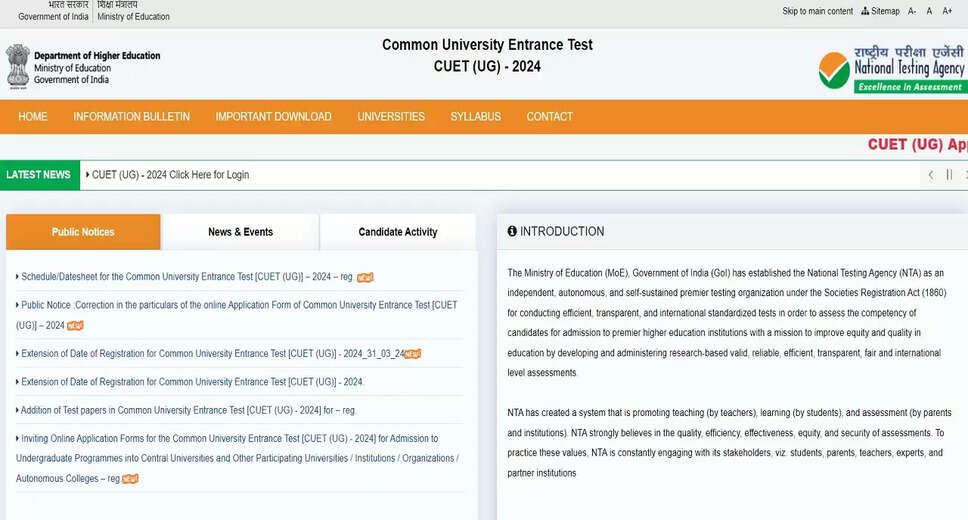968x520 pixels.
Task: Click the LATEST NEWS label
Action: tap(38, 175)
